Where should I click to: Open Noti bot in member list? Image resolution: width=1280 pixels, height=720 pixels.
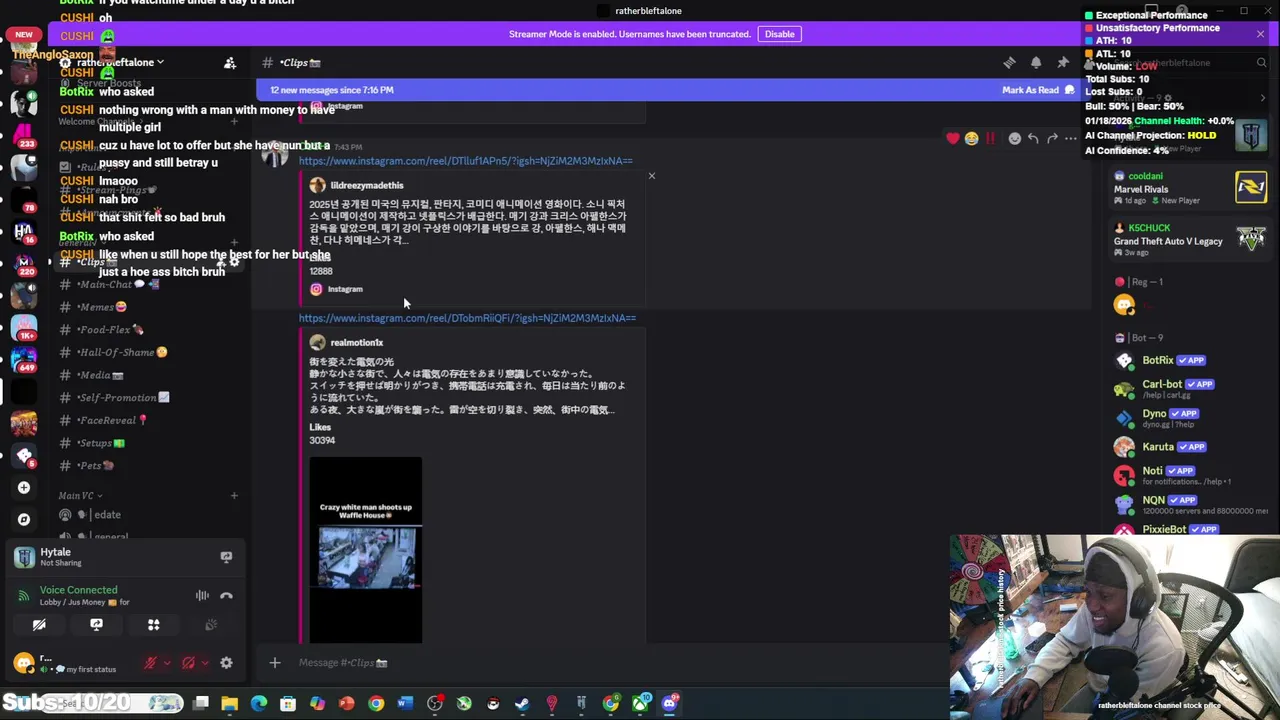pyautogui.click(x=1190, y=475)
